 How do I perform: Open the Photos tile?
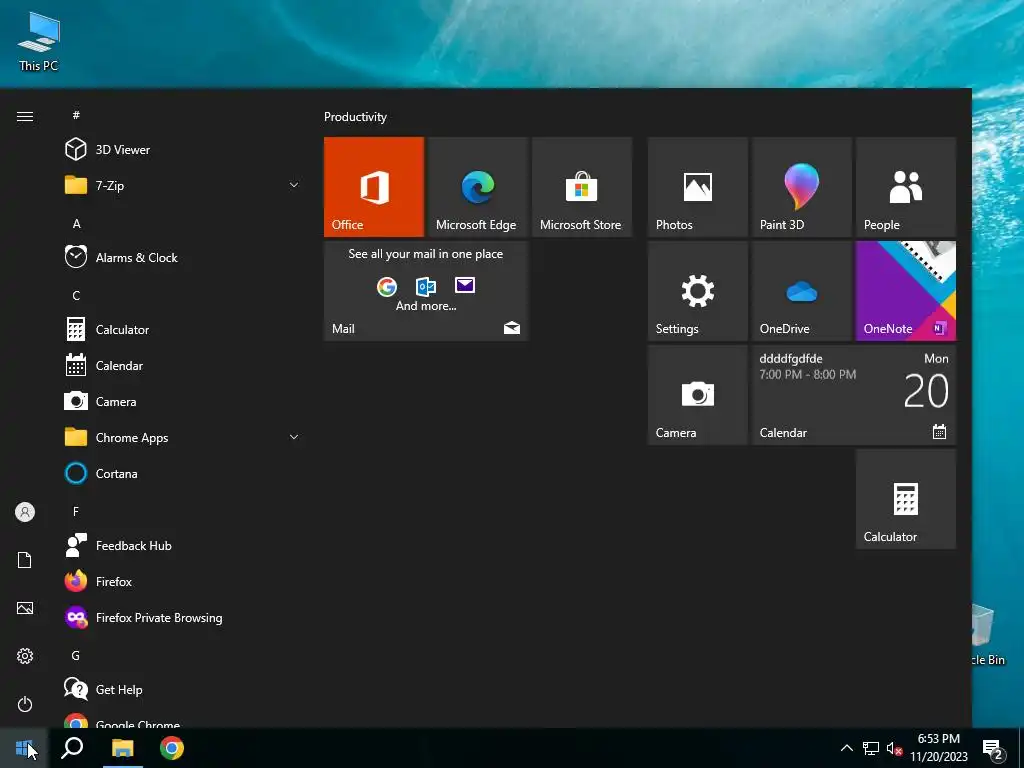(x=697, y=187)
